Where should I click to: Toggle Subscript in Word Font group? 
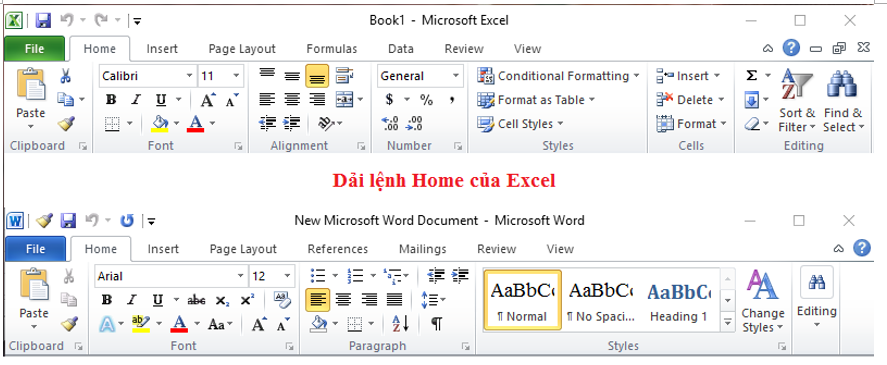click(x=222, y=300)
